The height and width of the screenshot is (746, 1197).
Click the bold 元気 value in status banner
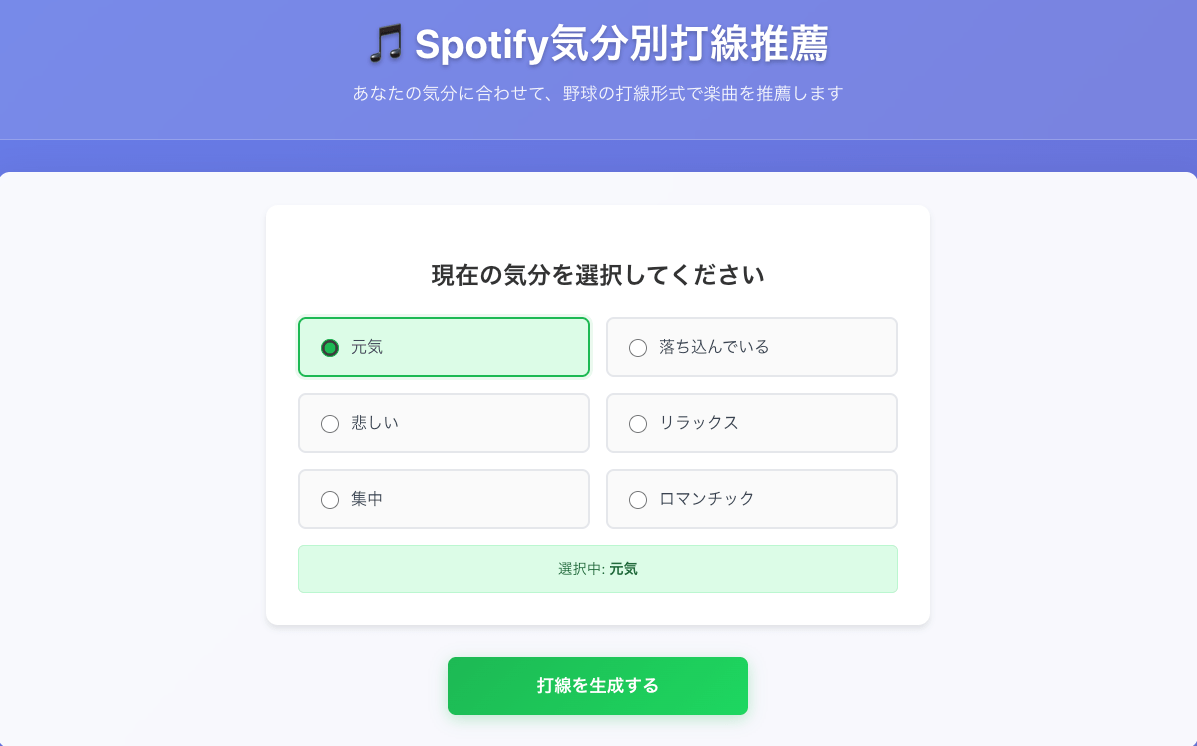(x=624, y=569)
